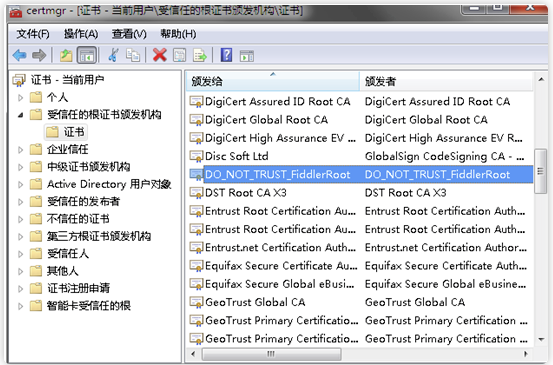This screenshot has height=365, width=553.
Task: Click certificate icon beside DST Root CA X3
Action: click(196, 193)
